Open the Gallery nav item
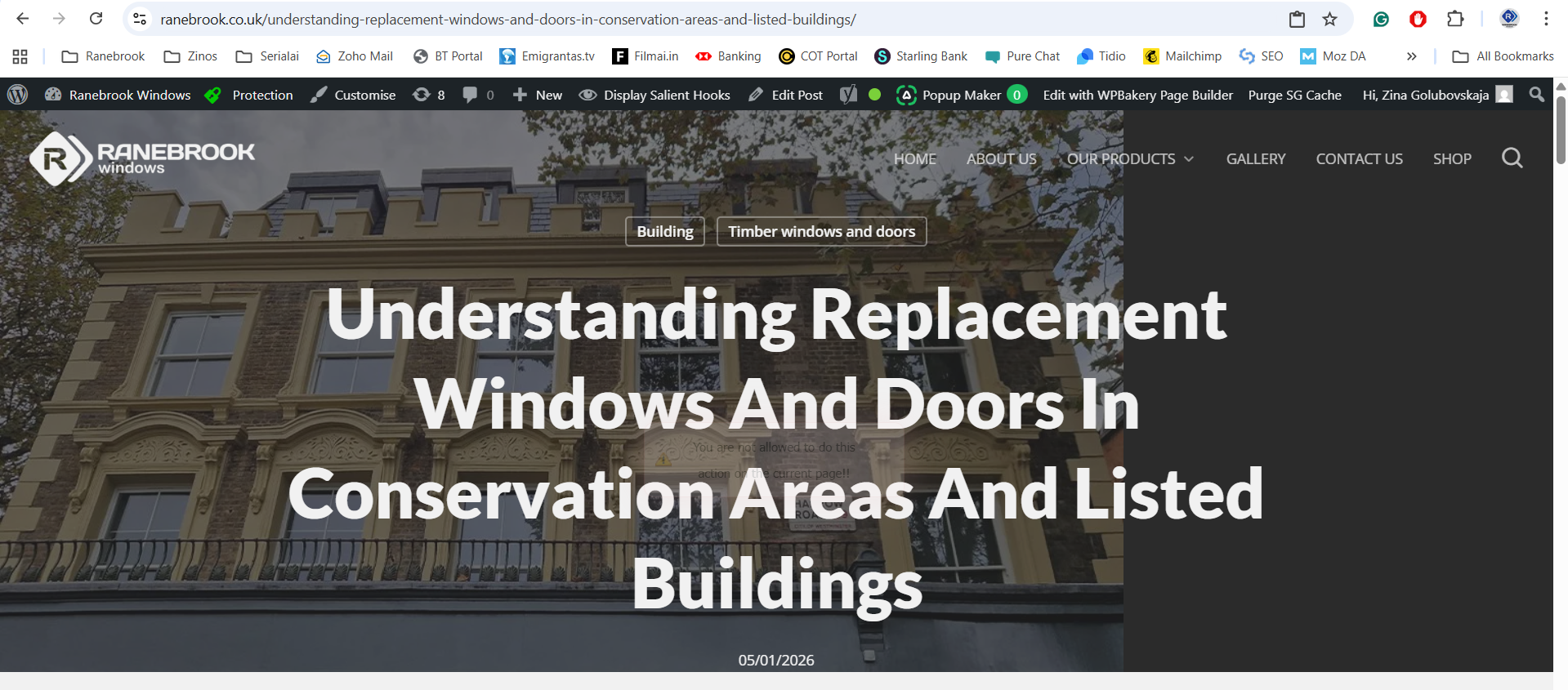This screenshot has width=1568, height=690. point(1255,159)
